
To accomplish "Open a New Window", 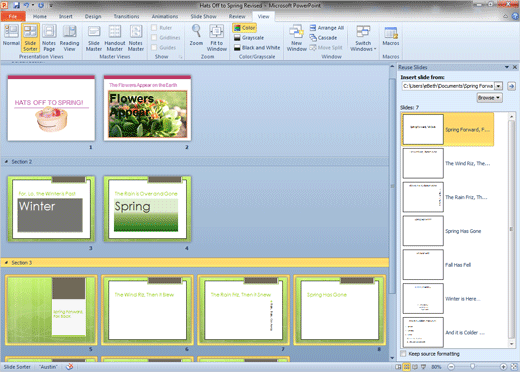I will pyautogui.click(x=296, y=38).
